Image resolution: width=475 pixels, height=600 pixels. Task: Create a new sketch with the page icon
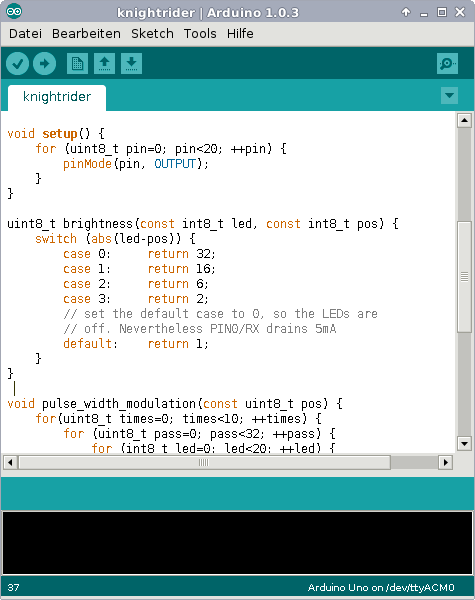77,64
